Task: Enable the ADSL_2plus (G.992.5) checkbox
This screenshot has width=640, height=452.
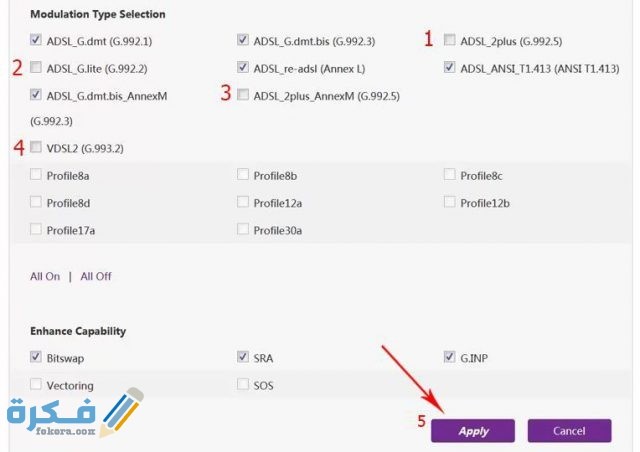Action: pos(450,41)
